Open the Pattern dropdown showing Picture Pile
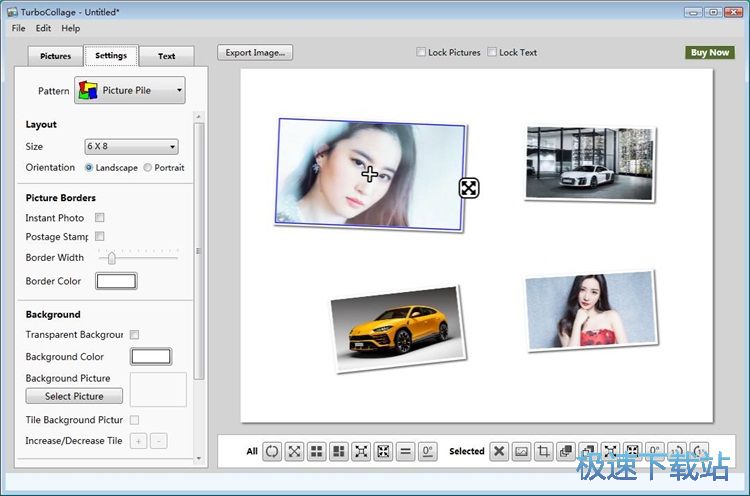The image size is (750, 496). (130, 91)
